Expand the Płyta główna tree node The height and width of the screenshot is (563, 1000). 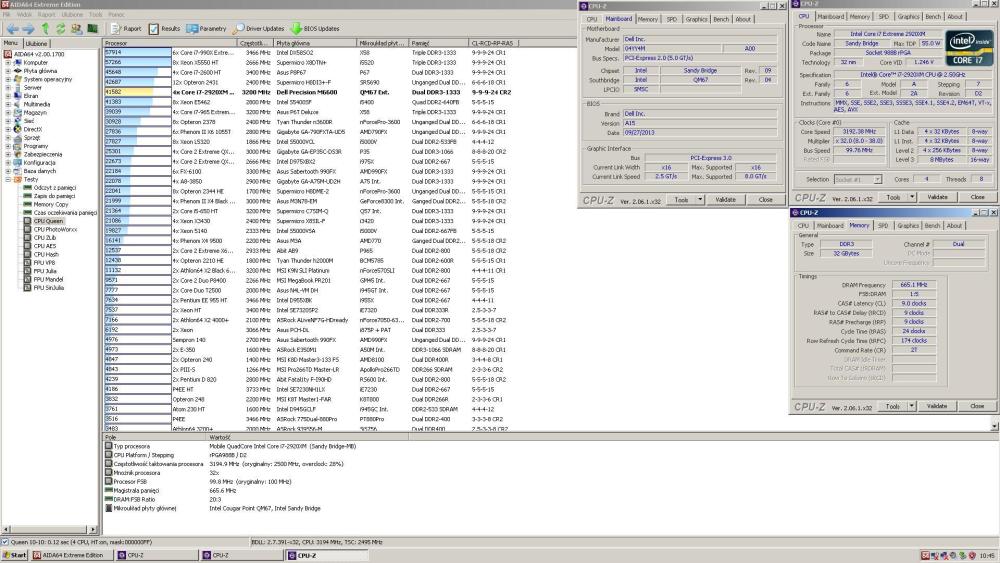point(8,71)
